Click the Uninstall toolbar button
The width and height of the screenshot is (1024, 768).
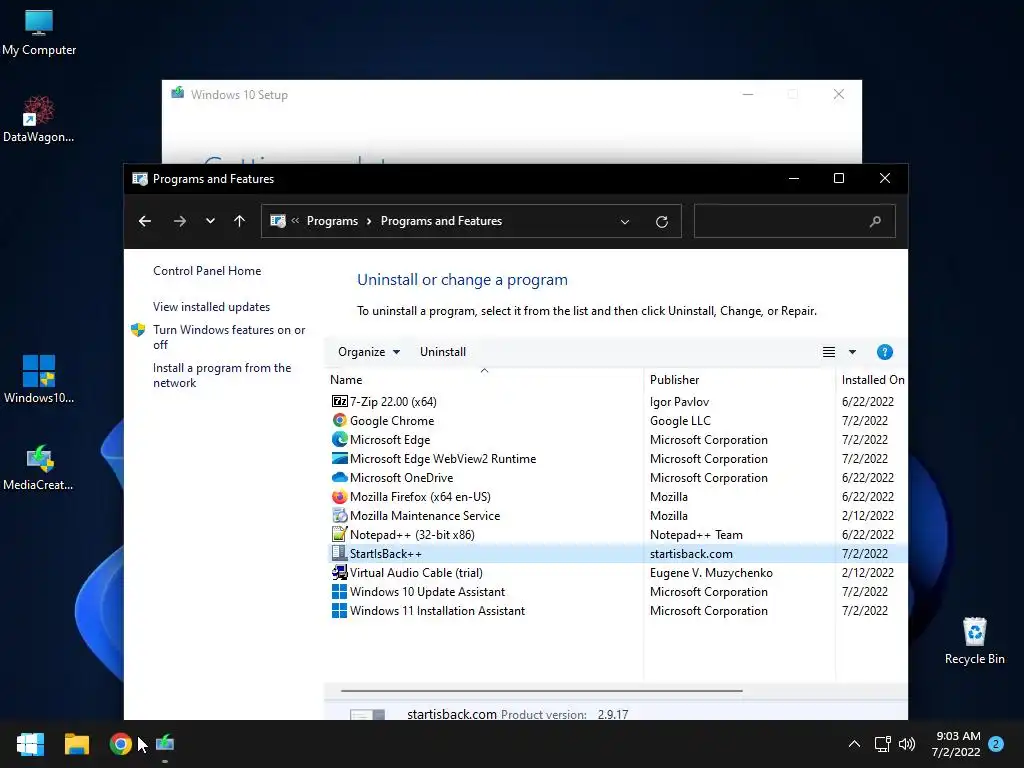coord(443,352)
